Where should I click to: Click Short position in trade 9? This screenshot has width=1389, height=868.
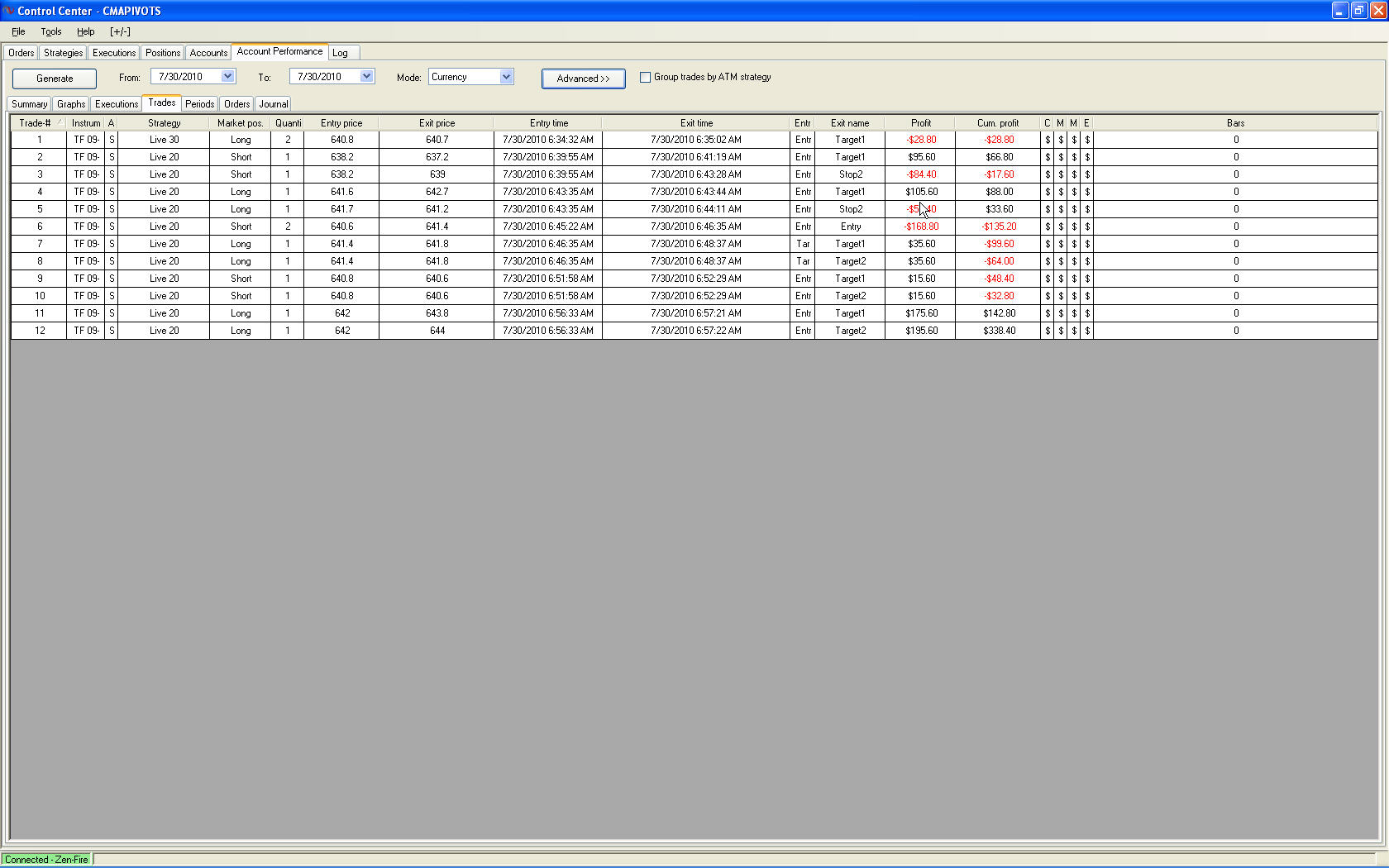click(241, 279)
